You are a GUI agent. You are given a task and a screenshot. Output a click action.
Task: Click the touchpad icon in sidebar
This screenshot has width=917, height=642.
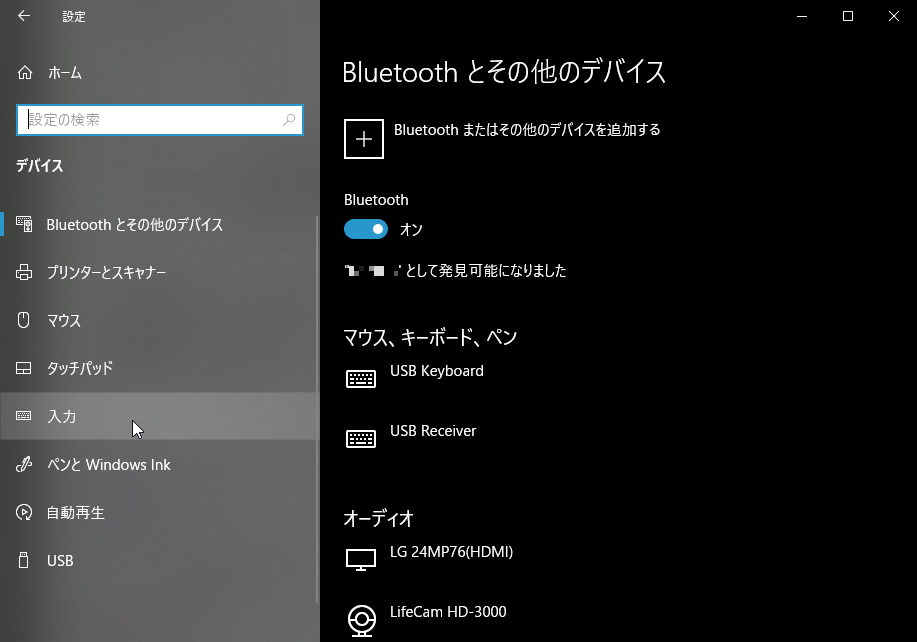pos(23,368)
